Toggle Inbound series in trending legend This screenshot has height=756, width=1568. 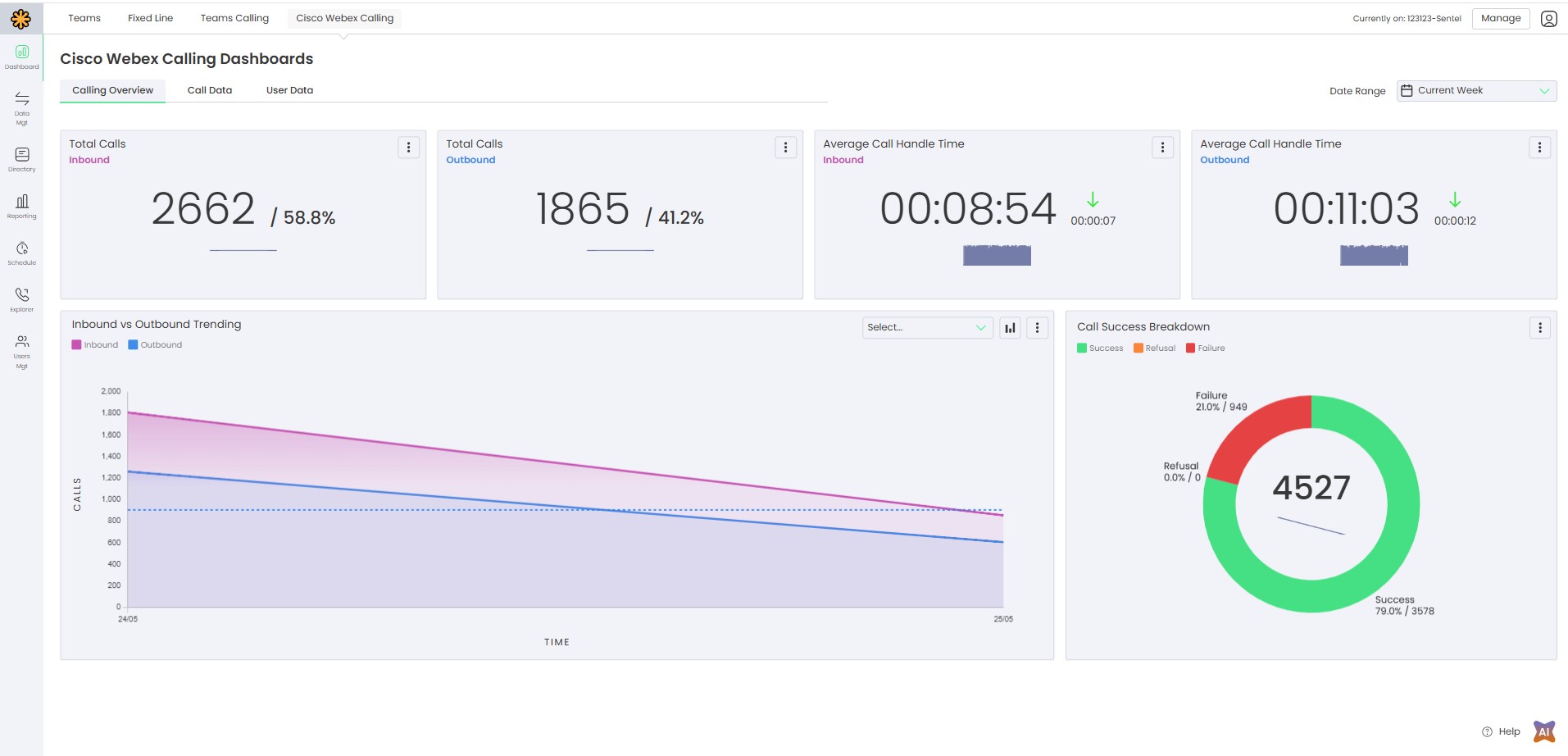pos(95,345)
